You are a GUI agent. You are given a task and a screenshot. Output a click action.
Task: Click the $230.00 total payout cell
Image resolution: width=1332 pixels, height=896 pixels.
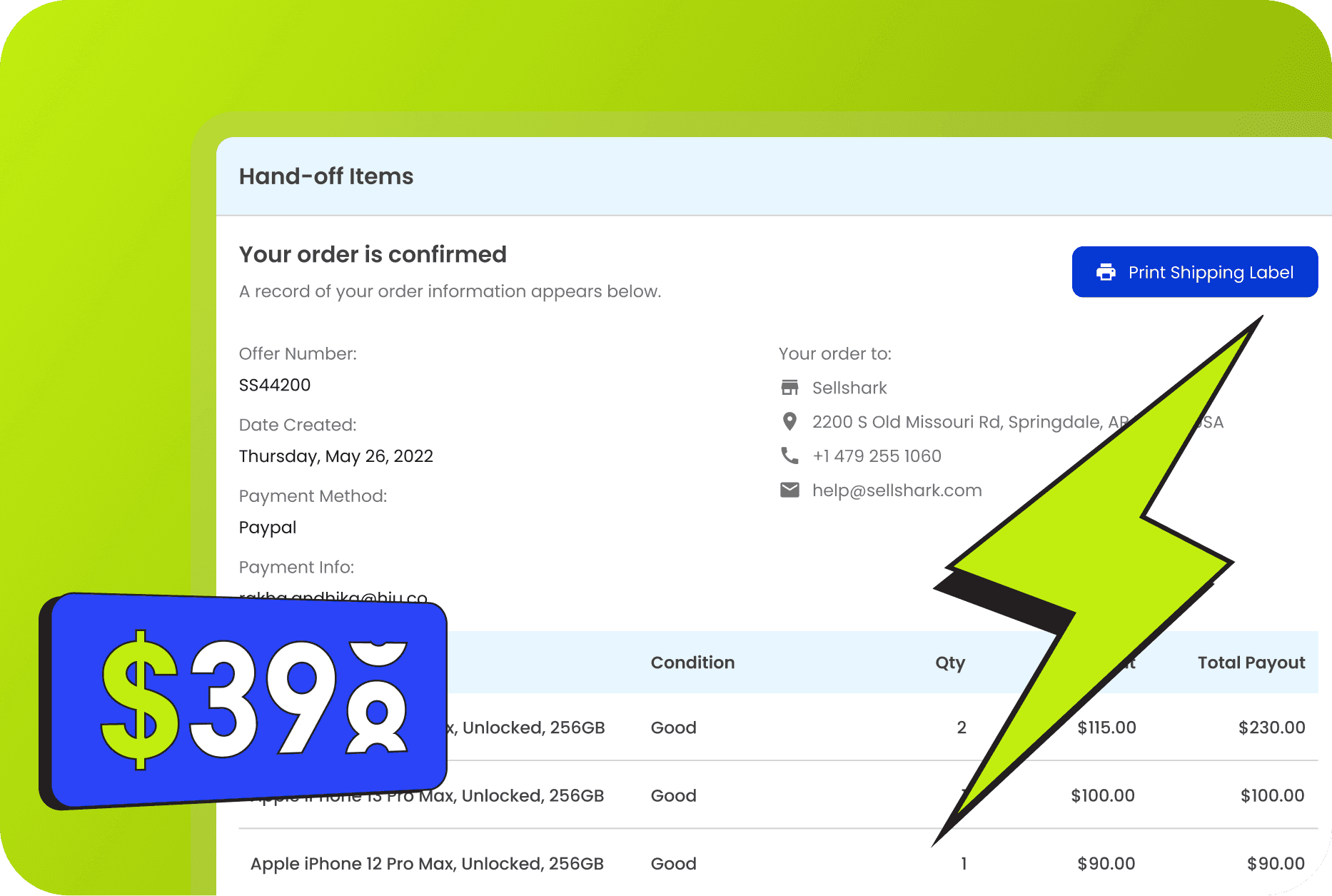pos(1271,728)
